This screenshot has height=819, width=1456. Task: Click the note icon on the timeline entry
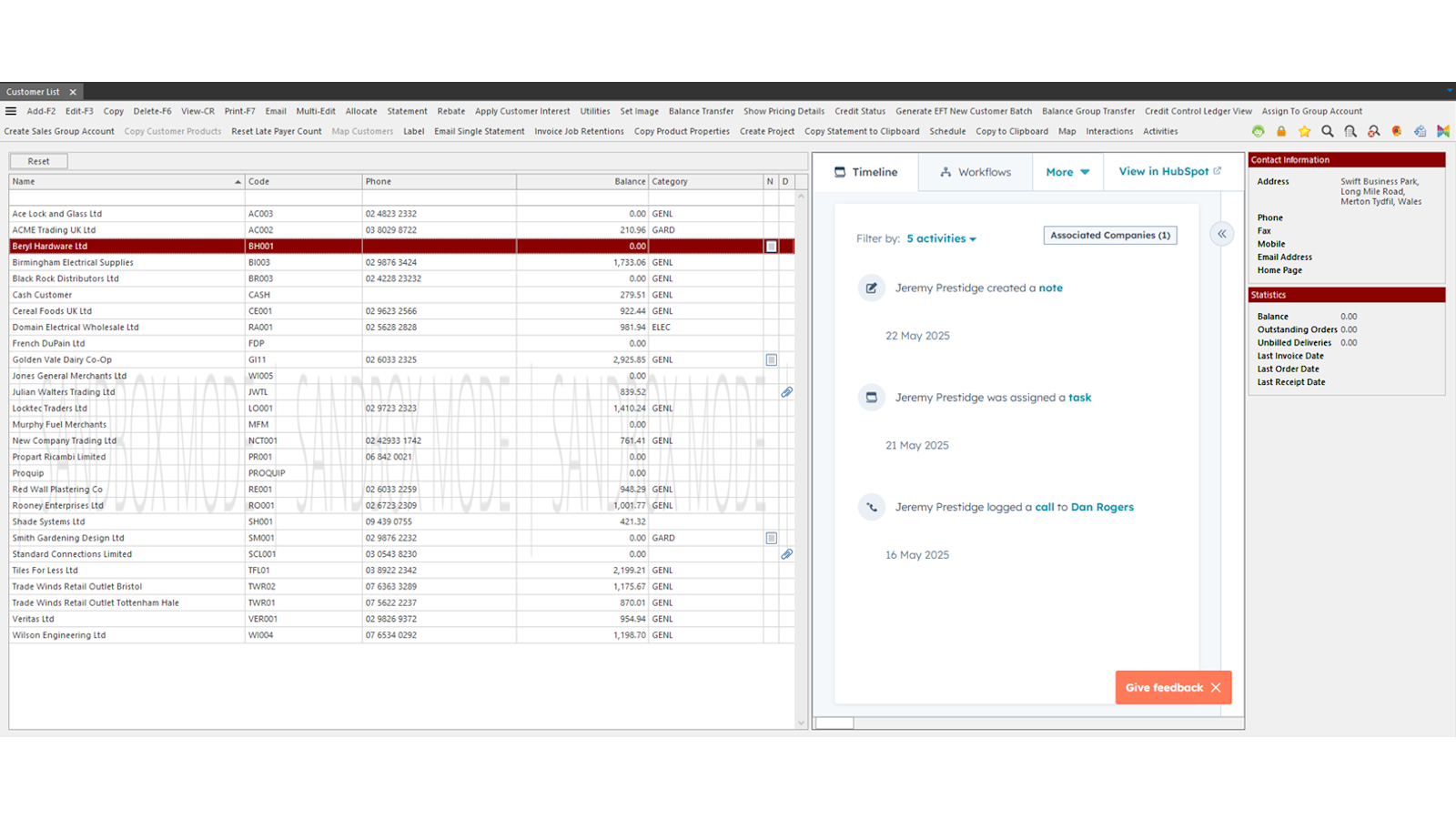coord(871,288)
